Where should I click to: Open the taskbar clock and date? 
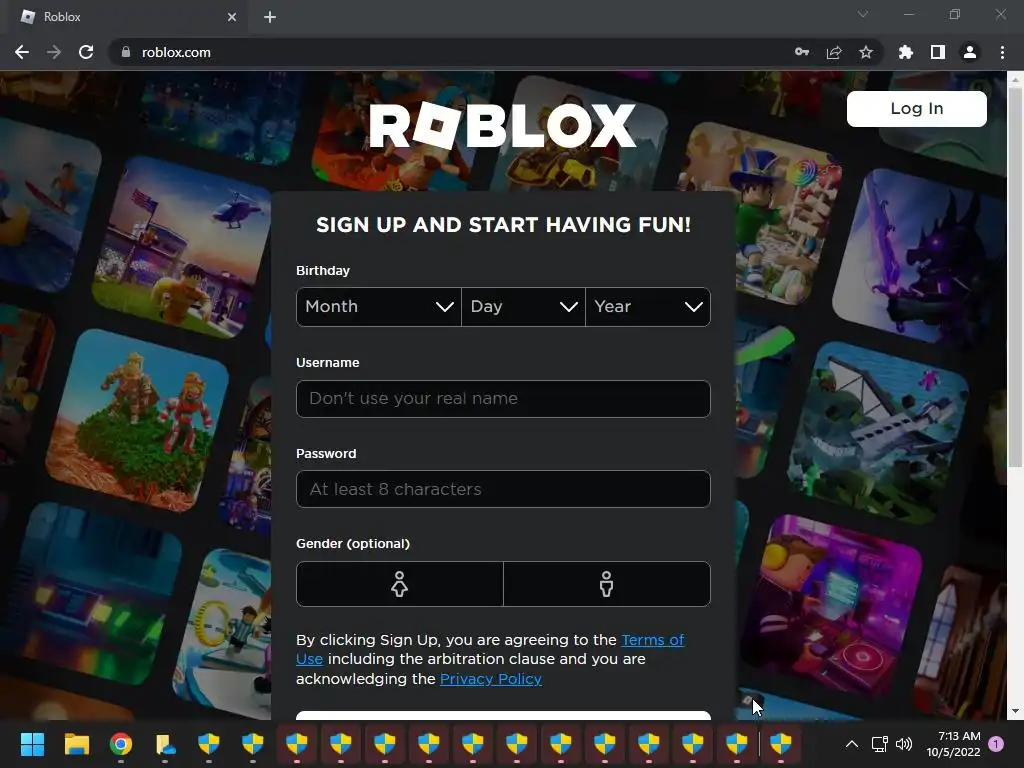953,744
